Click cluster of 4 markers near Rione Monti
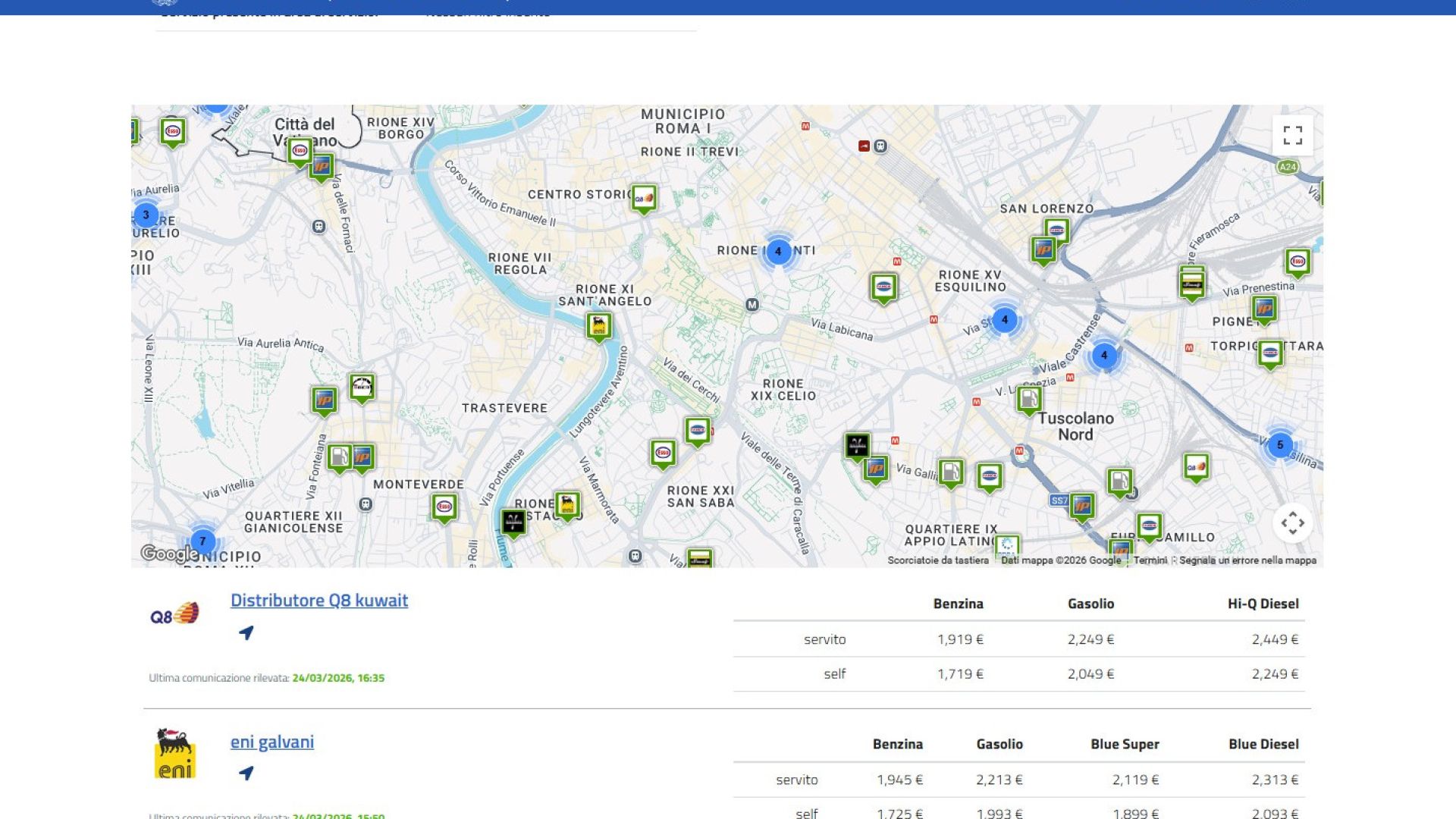 coord(778,252)
